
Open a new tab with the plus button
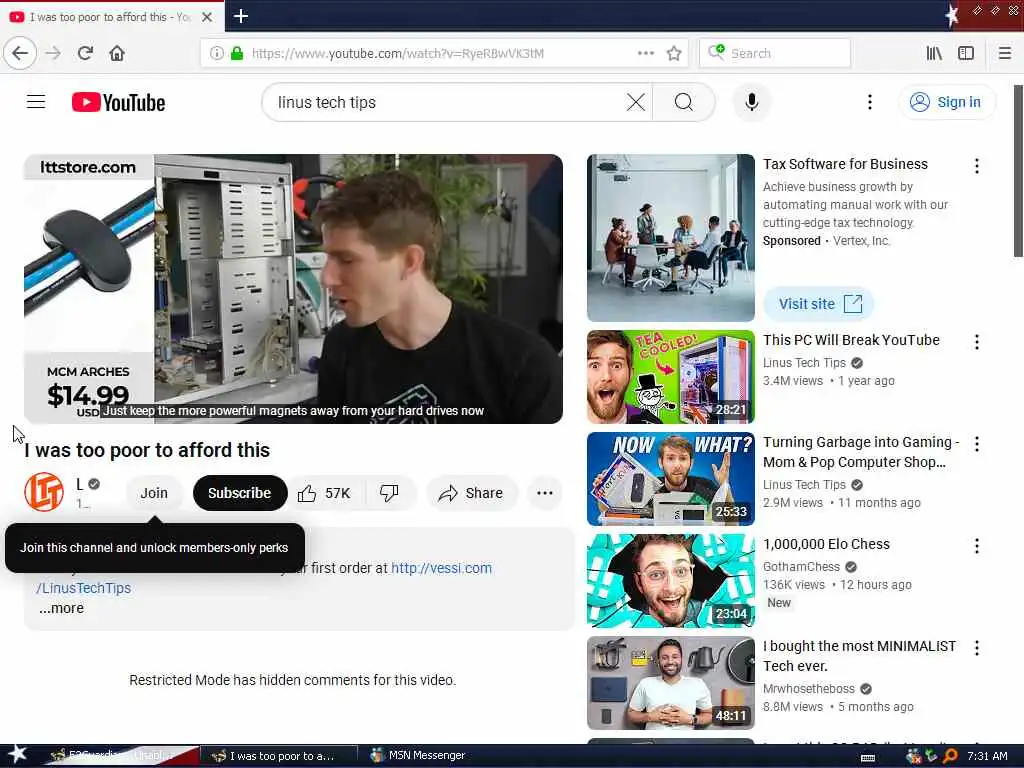[x=241, y=16]
